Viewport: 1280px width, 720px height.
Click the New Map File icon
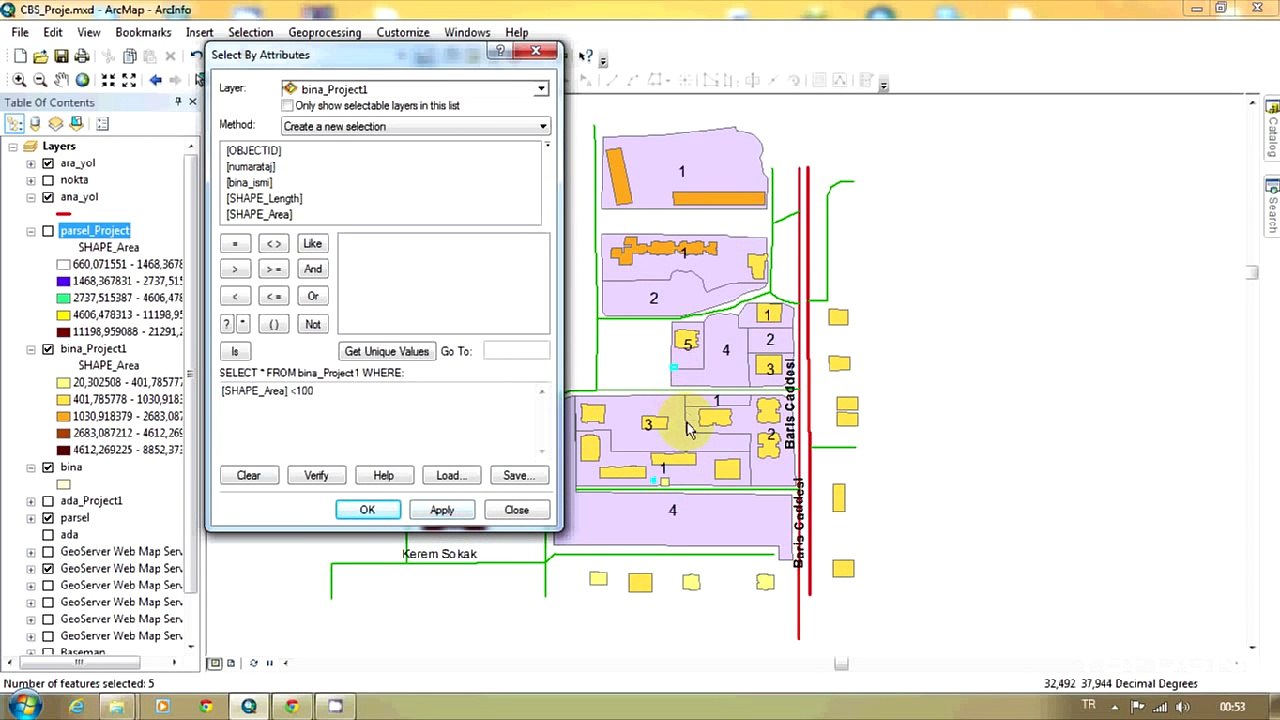coord(20,57)
